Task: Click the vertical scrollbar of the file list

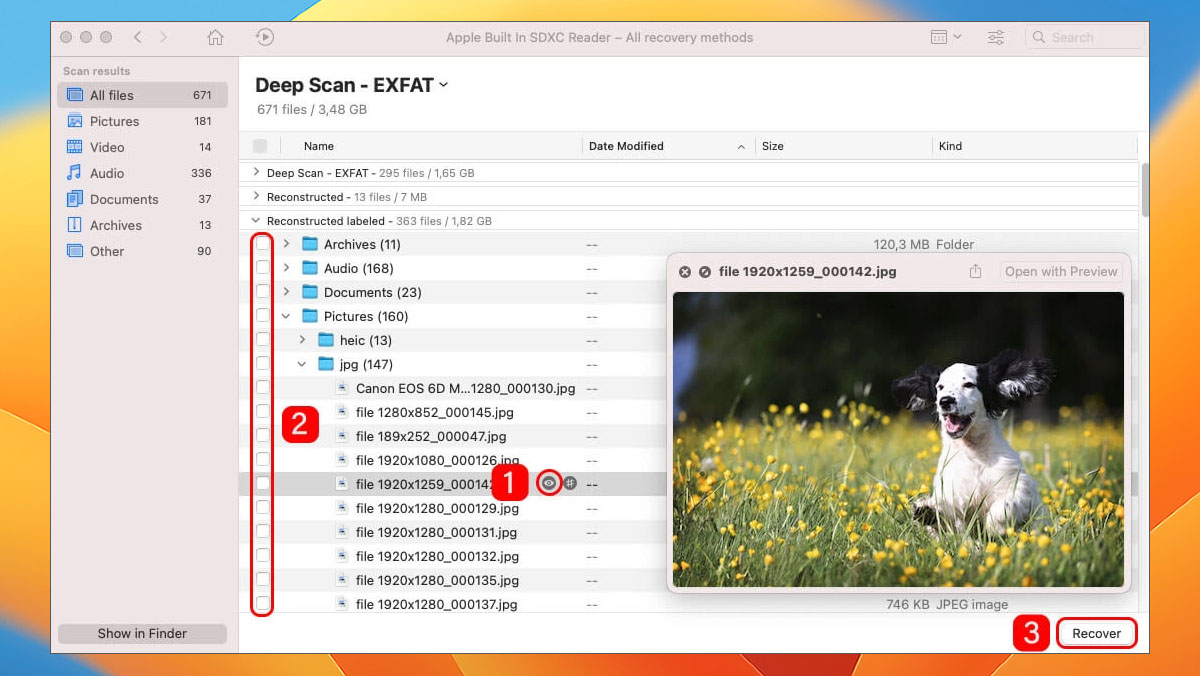Action: pos(1145,188)
